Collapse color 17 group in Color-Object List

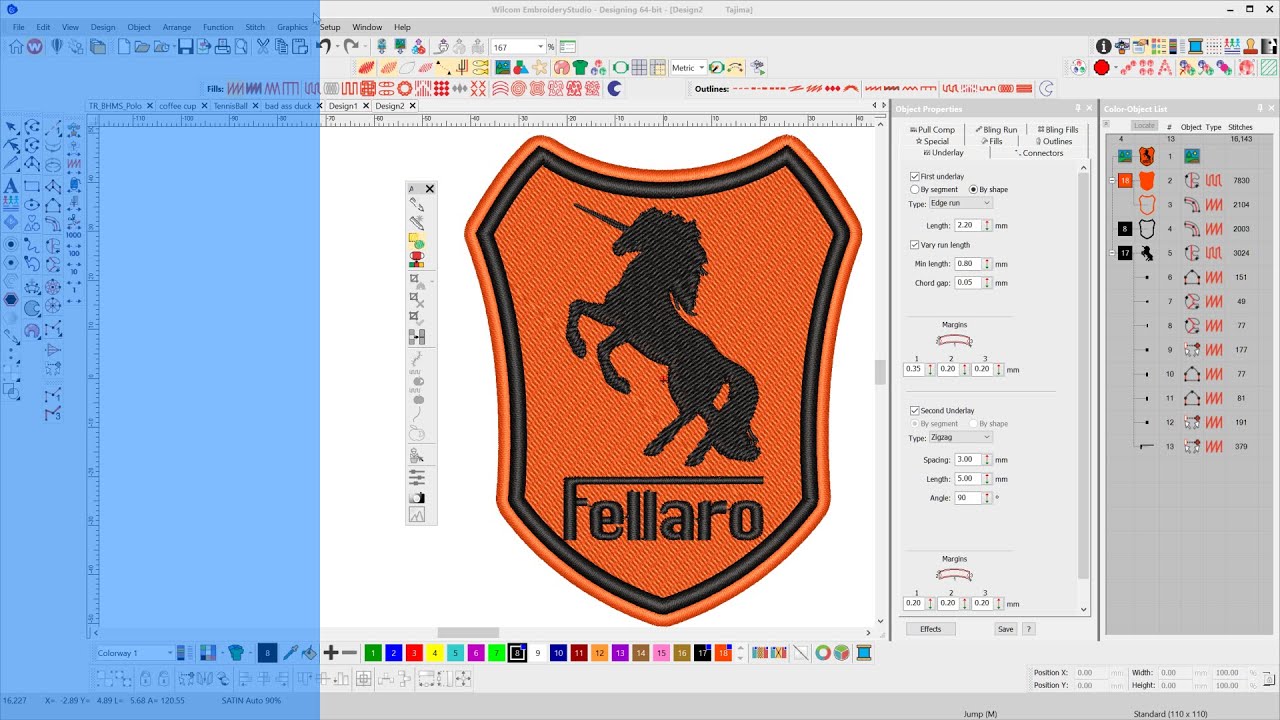[x=1113, y=253]
